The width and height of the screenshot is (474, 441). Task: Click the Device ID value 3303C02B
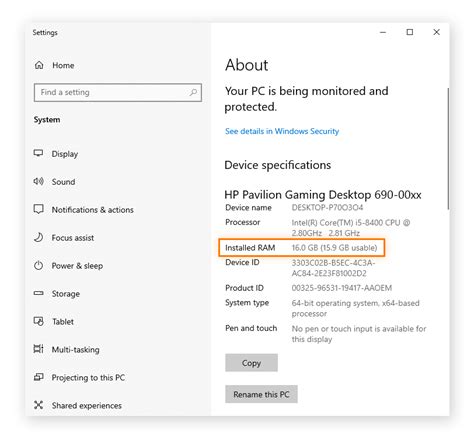pos(333,268)
